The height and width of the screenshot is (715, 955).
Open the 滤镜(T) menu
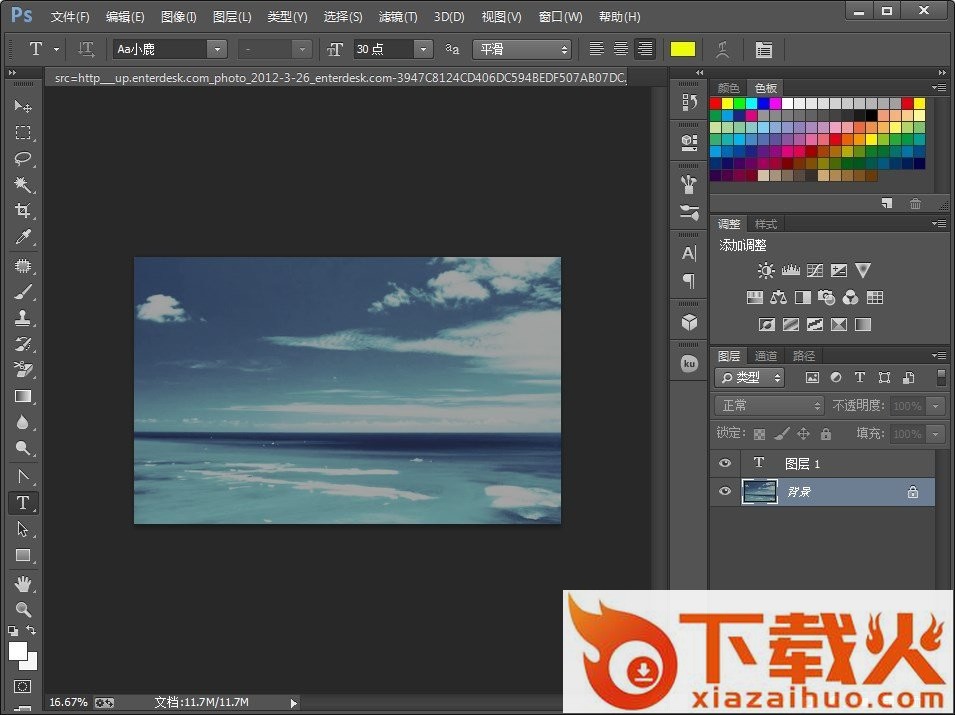tap(398, 17)
